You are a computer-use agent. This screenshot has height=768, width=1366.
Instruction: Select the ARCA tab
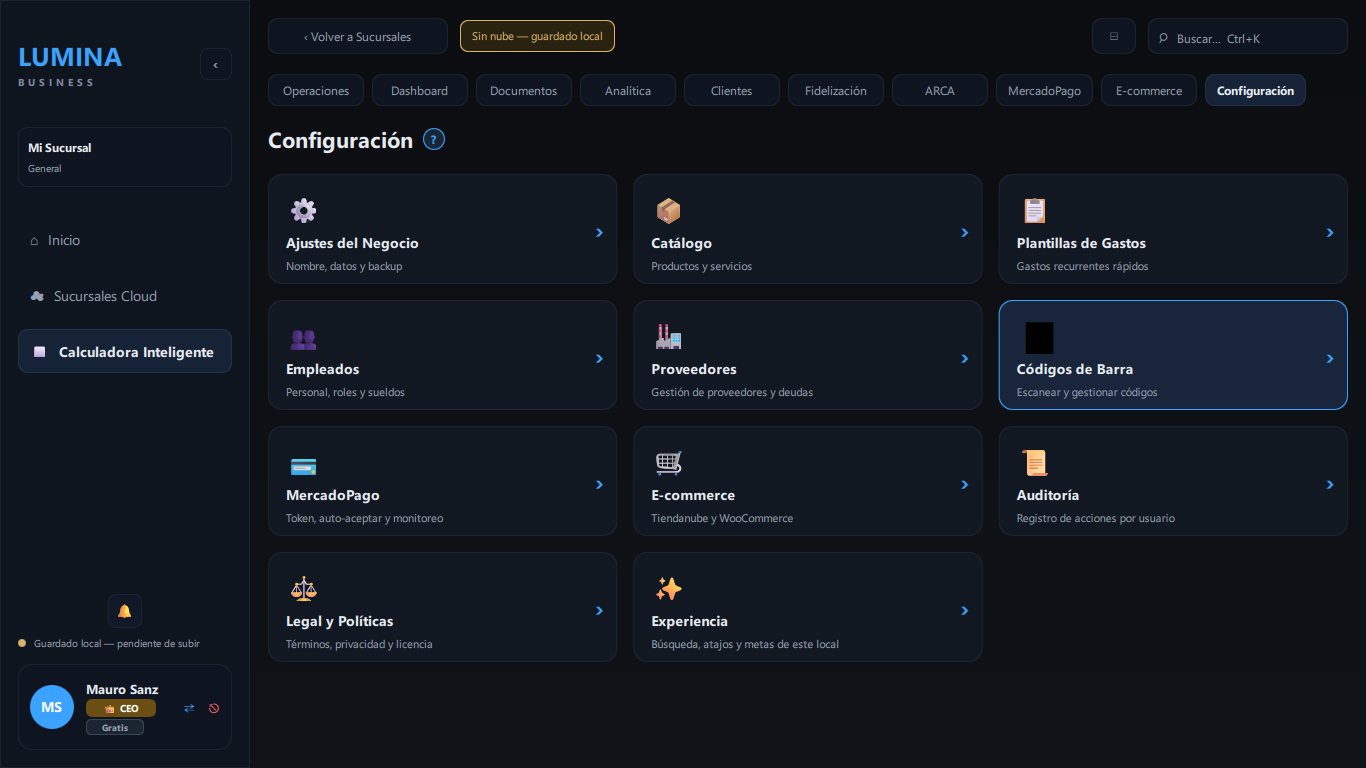(940, 90)
